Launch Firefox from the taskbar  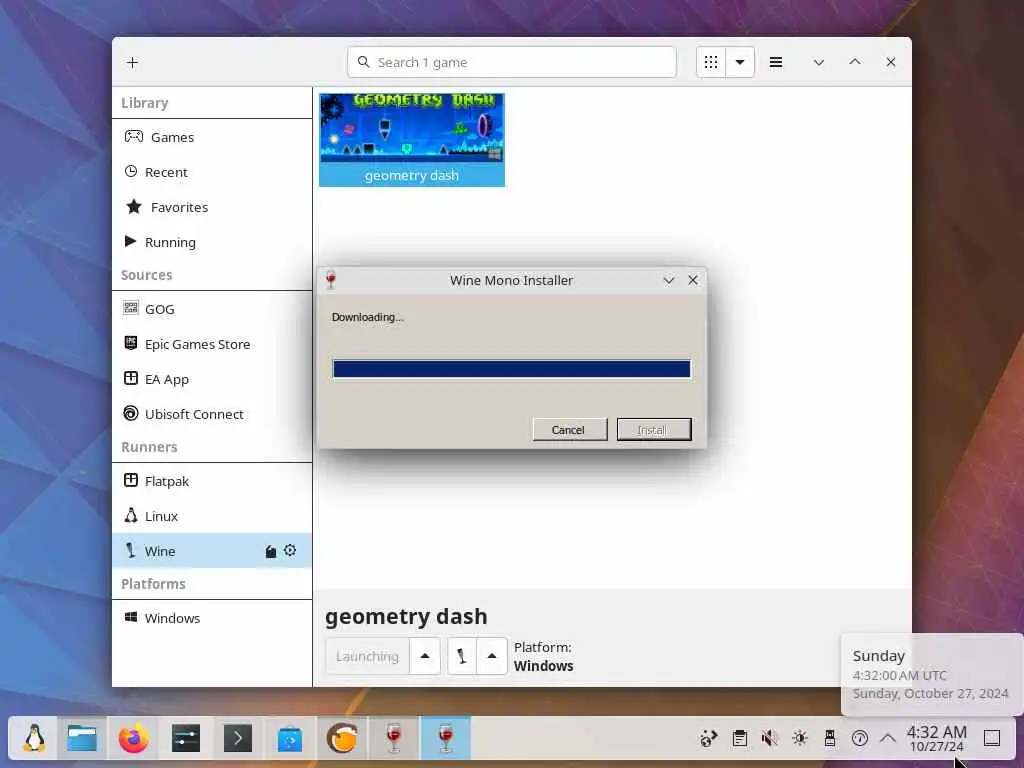(x=134, y=739)
